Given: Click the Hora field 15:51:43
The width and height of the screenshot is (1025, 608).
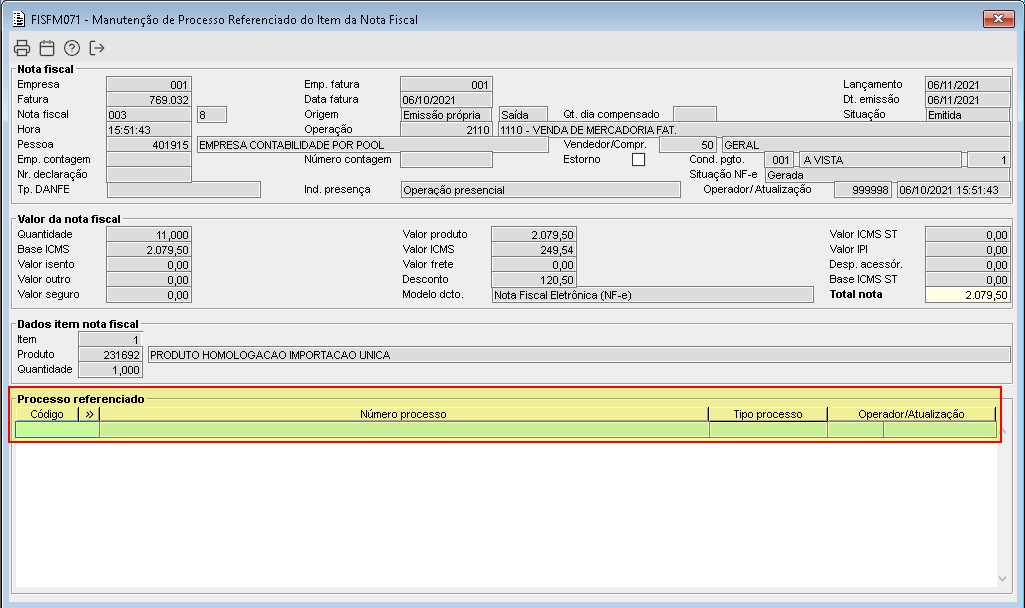Looking at the screenshot, I should pos(149,129).
